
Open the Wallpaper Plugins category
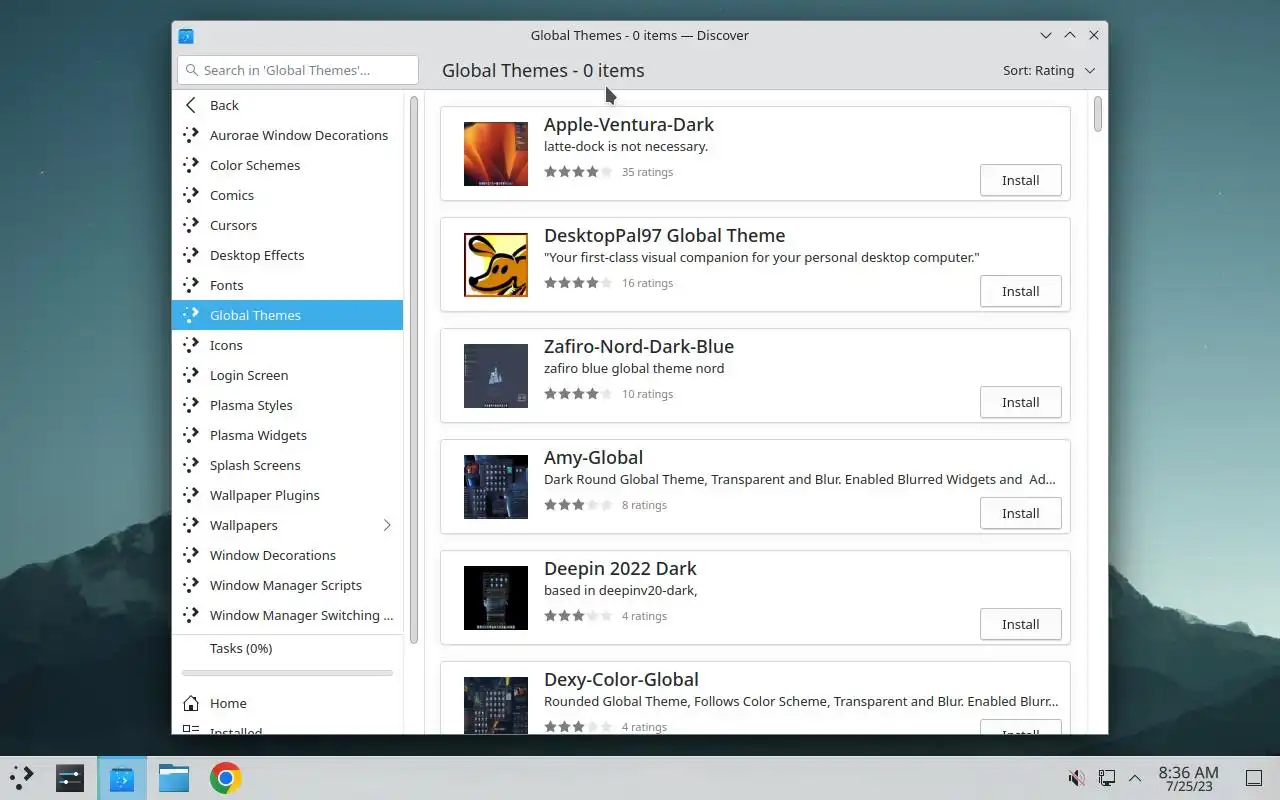pyautogui.click(x=287, y=495)
